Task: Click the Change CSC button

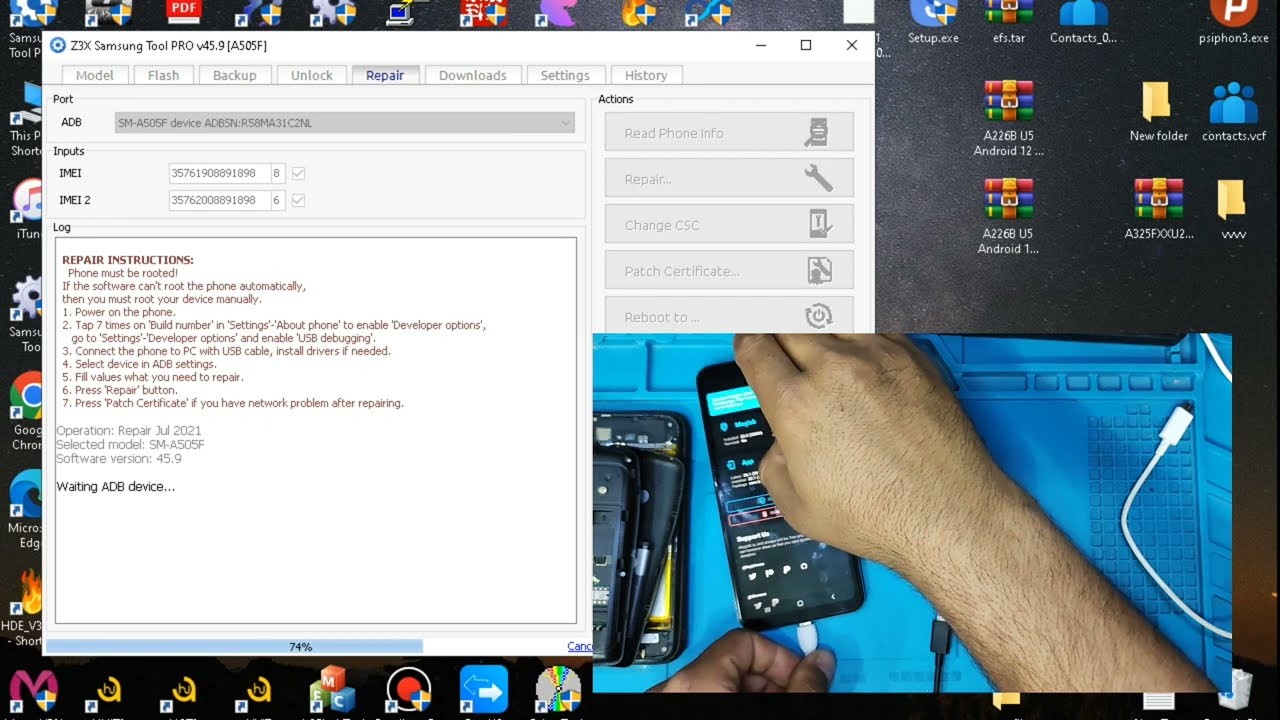Action: pyautogui.click(x=729, y=224)
